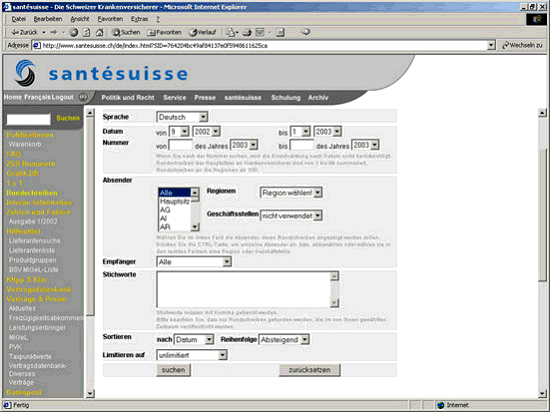The width and height of the screenshot is (551, 413).
Task: Click the Absender list scroll down arrow
Action: (195, 227)
